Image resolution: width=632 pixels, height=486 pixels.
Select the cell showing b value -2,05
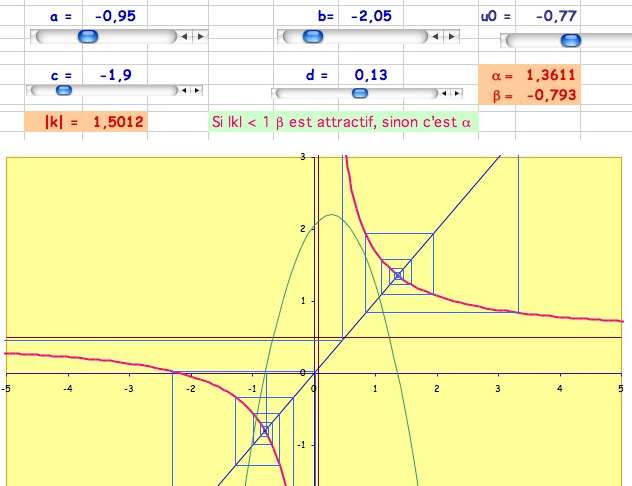pos(371,16)
